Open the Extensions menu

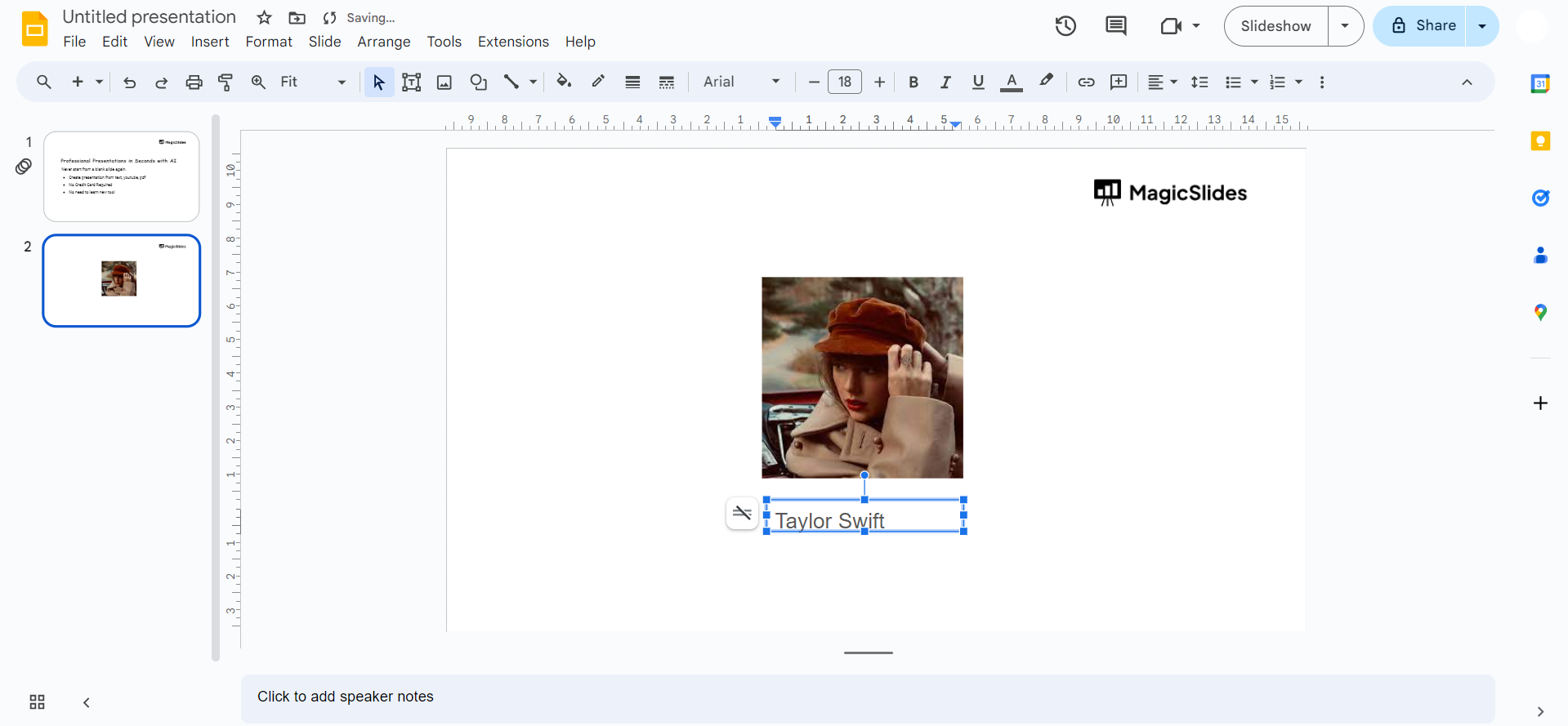(x=513, y=42)
